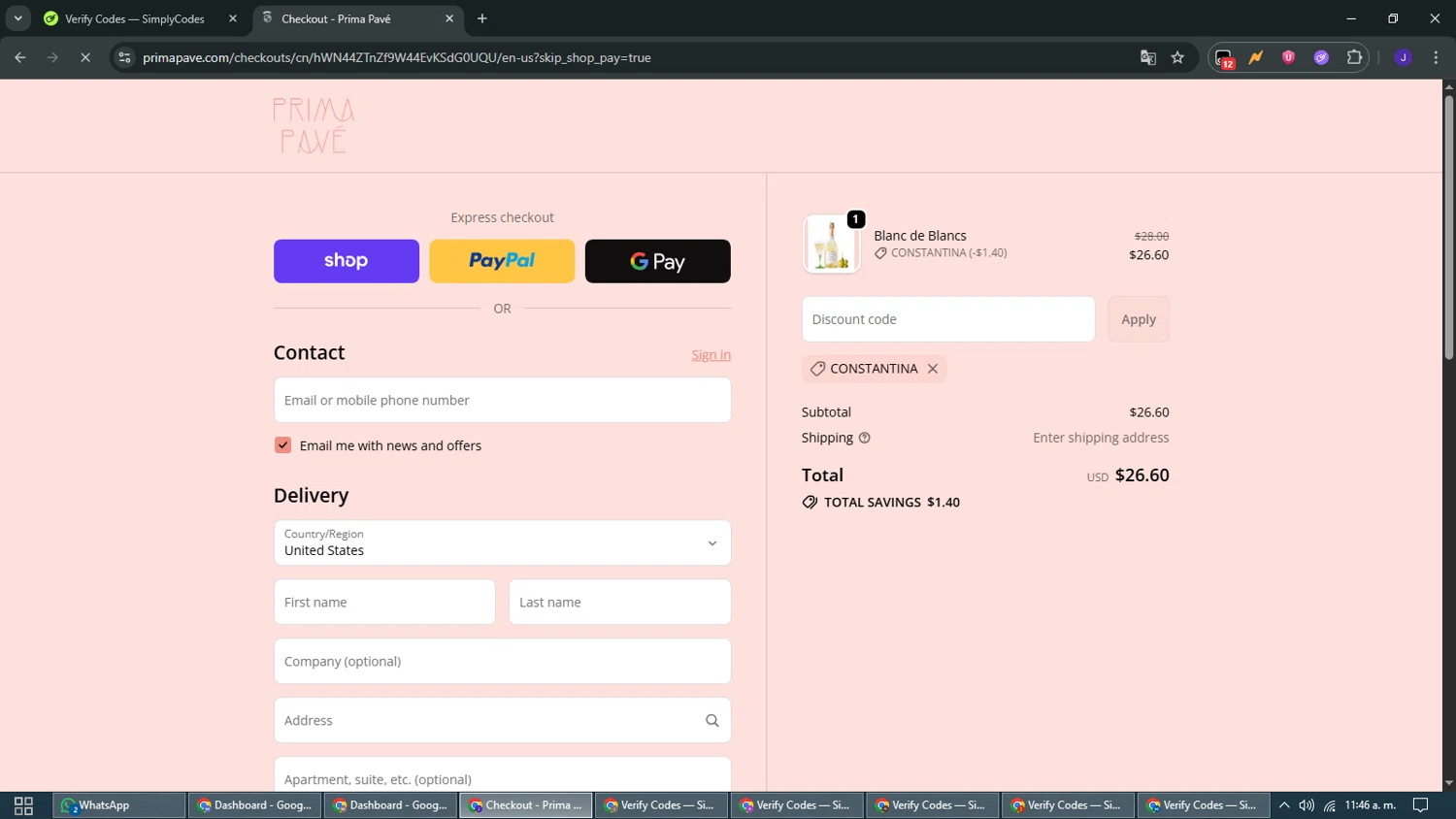The height and width of the screenshot is (819, 1456).
Task: Click the Prima Pavé logo
Action: pyautogui.click(x=314, y=125)
